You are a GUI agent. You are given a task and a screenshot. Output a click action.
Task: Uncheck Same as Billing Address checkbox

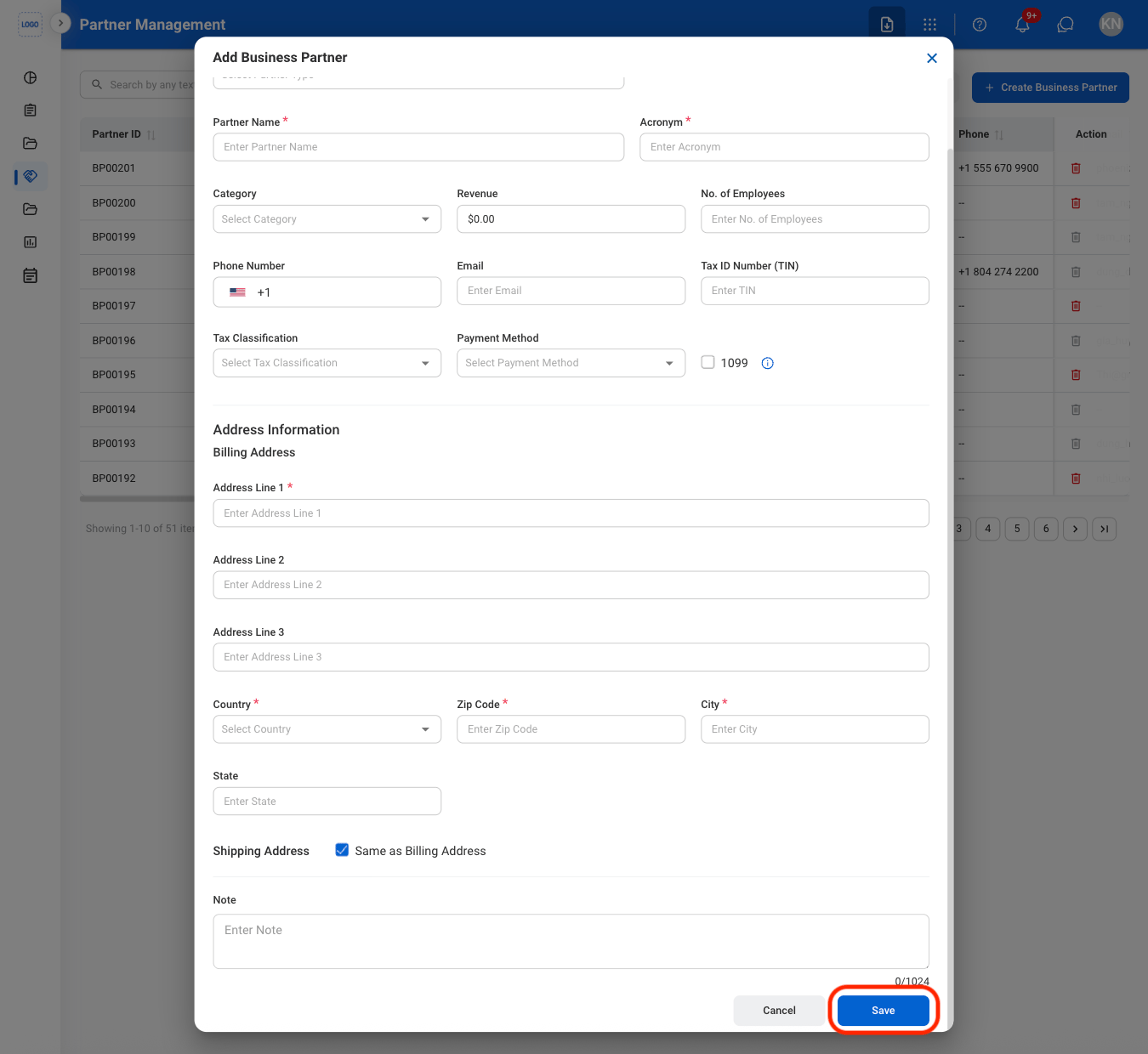342,850
